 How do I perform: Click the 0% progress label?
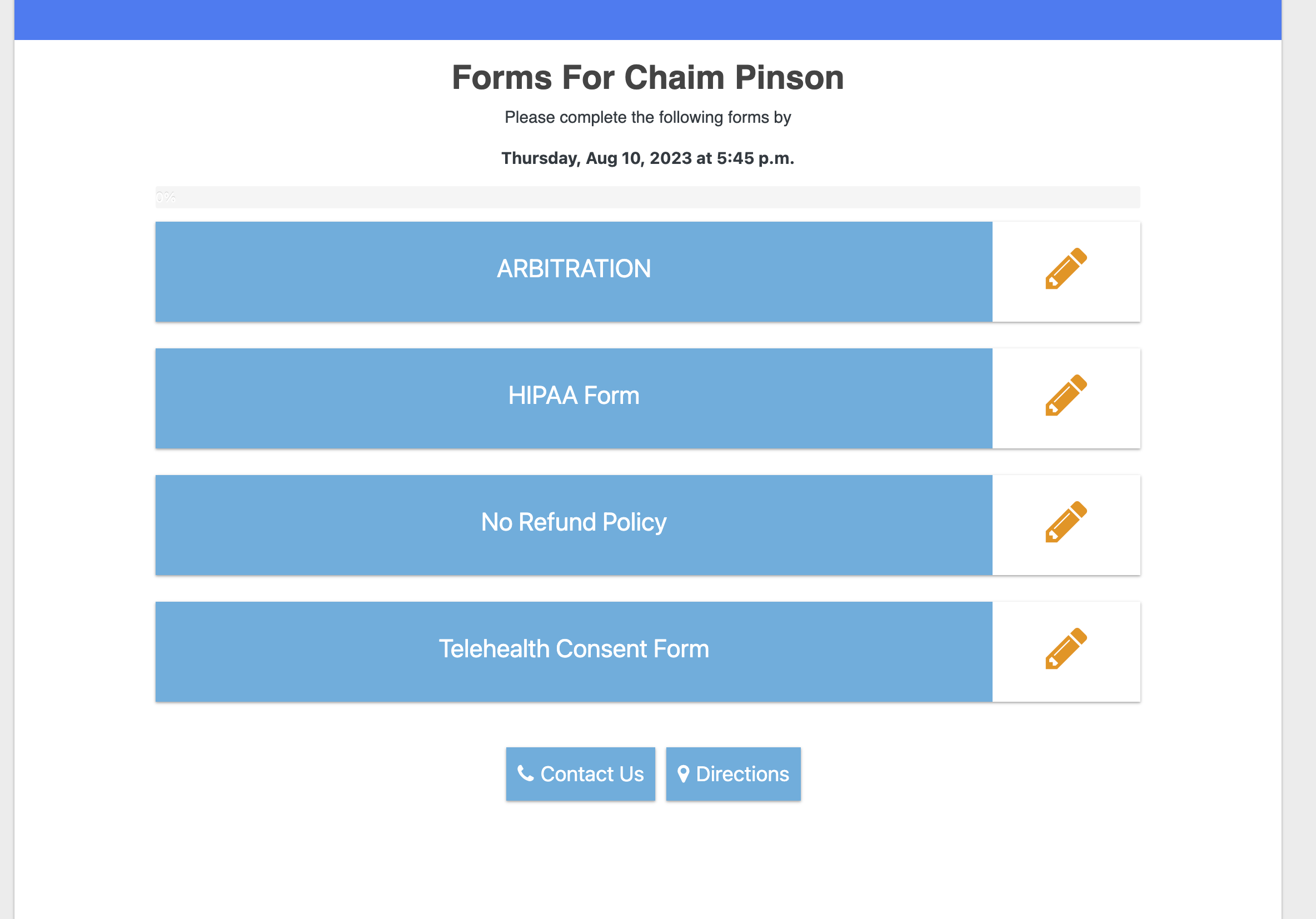[166, 197]
